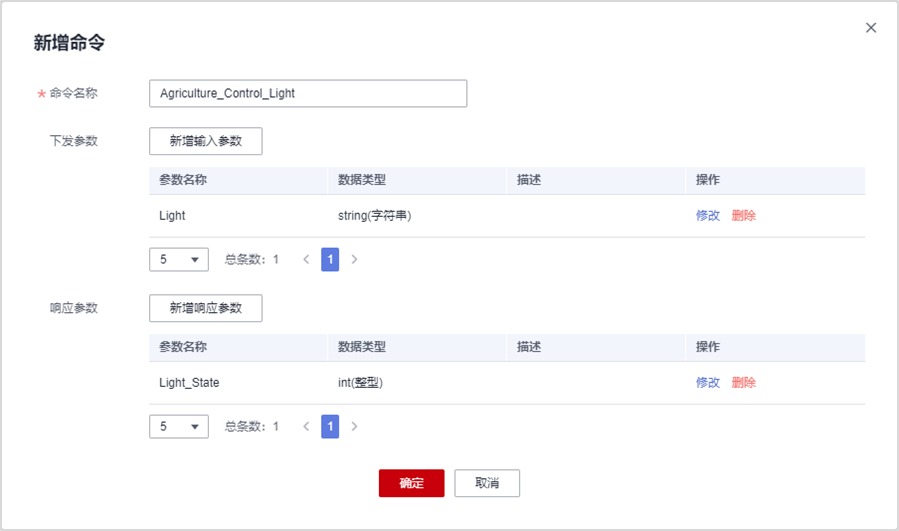Close the 新增命令 dialog with the X
This screenshot has height=531, width=899.
(x=870, y=28)
